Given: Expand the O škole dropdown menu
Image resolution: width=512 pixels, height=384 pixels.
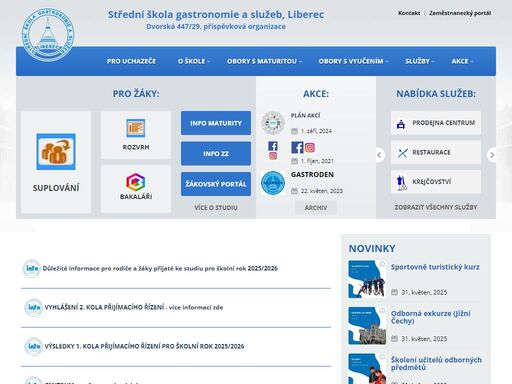Looking at the screenshot, I should 194,61.
